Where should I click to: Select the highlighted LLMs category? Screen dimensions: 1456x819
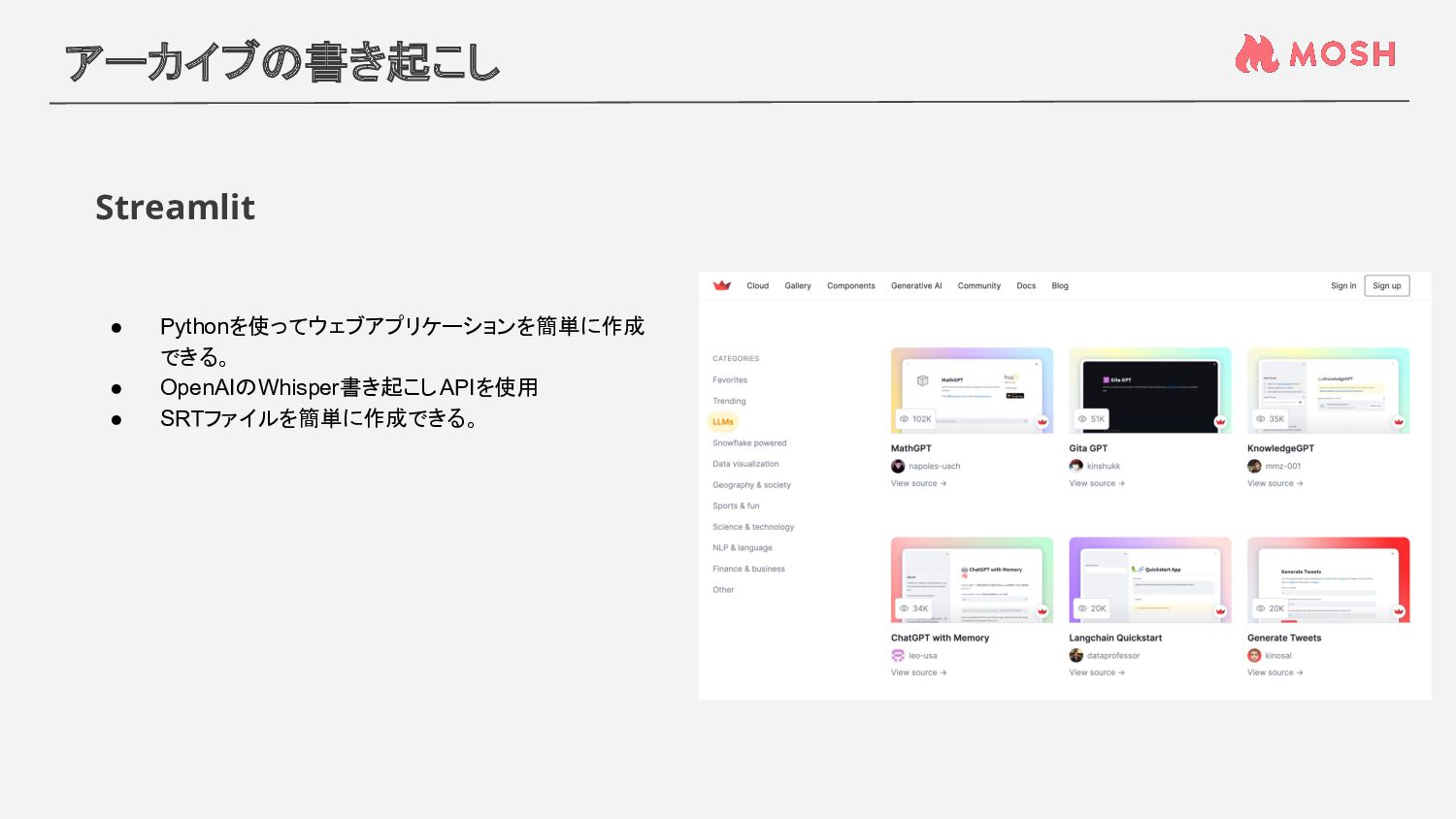723,422
